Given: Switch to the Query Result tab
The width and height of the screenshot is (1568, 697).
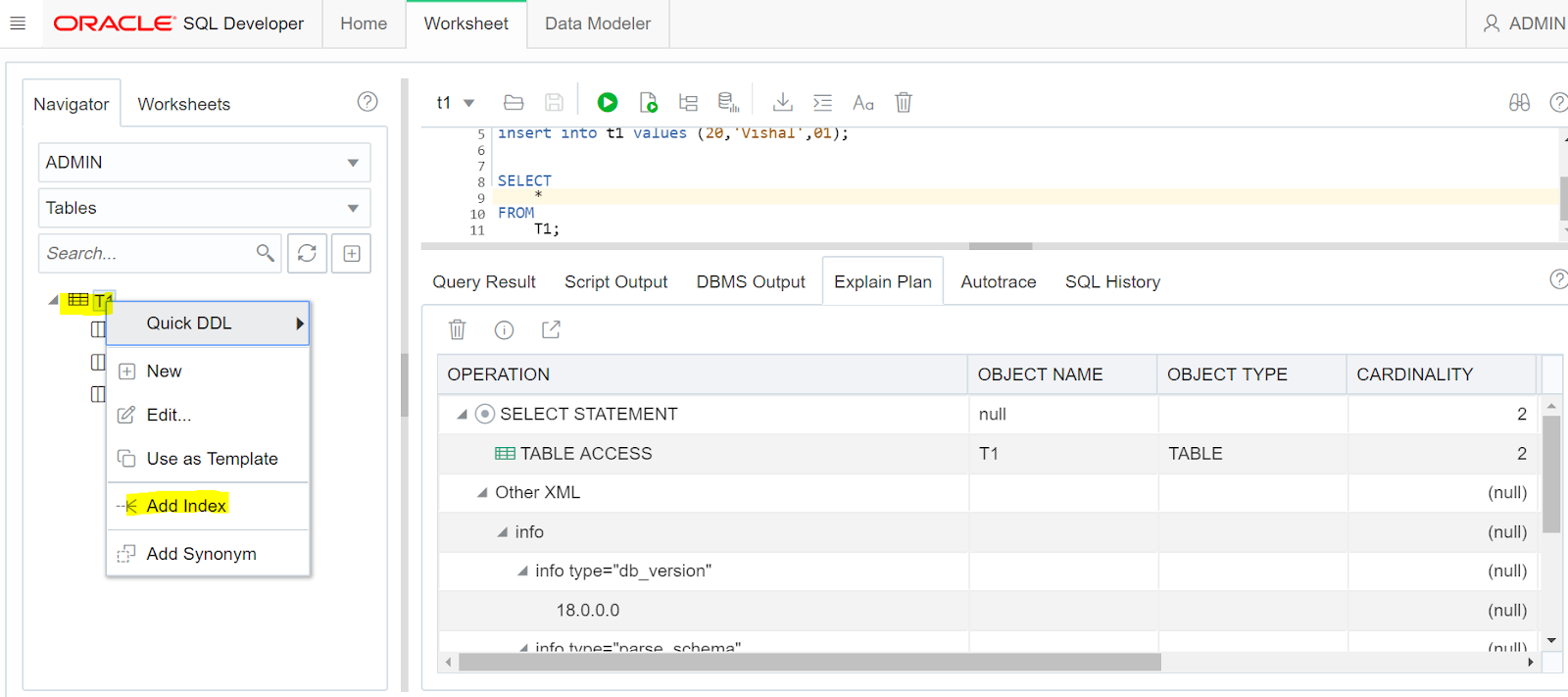Looking at the screenshot, I should pos(484,282).
